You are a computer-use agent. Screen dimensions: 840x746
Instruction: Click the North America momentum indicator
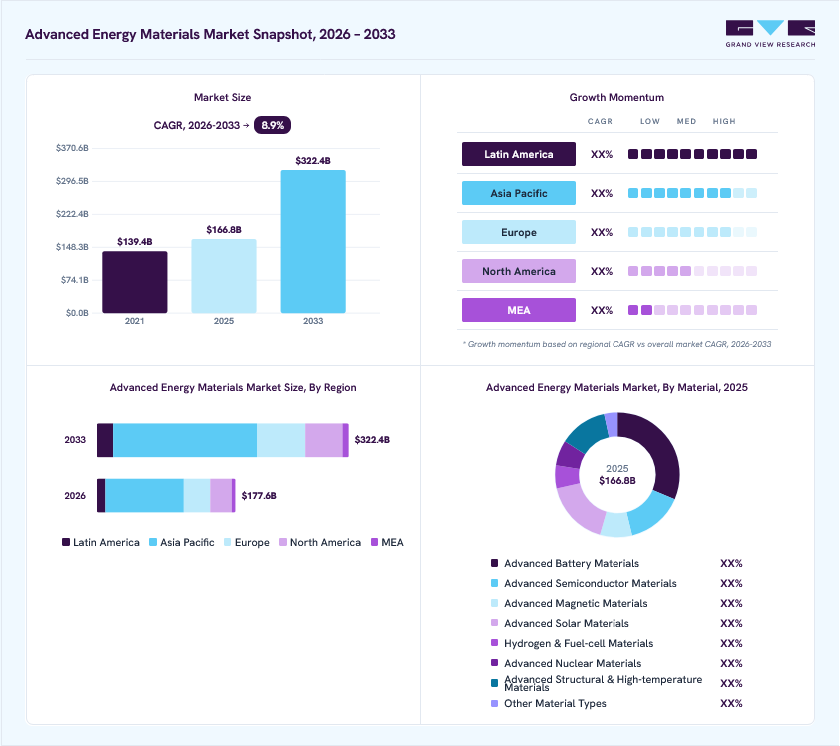(692, 272)
